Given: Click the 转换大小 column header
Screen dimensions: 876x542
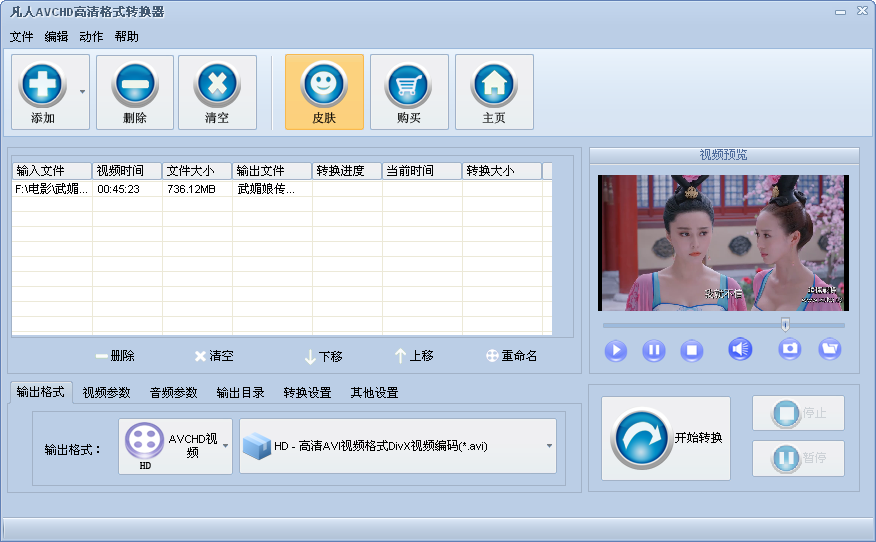Looking at the screenshot, I should pyautogui.click(x=502, y=171).
